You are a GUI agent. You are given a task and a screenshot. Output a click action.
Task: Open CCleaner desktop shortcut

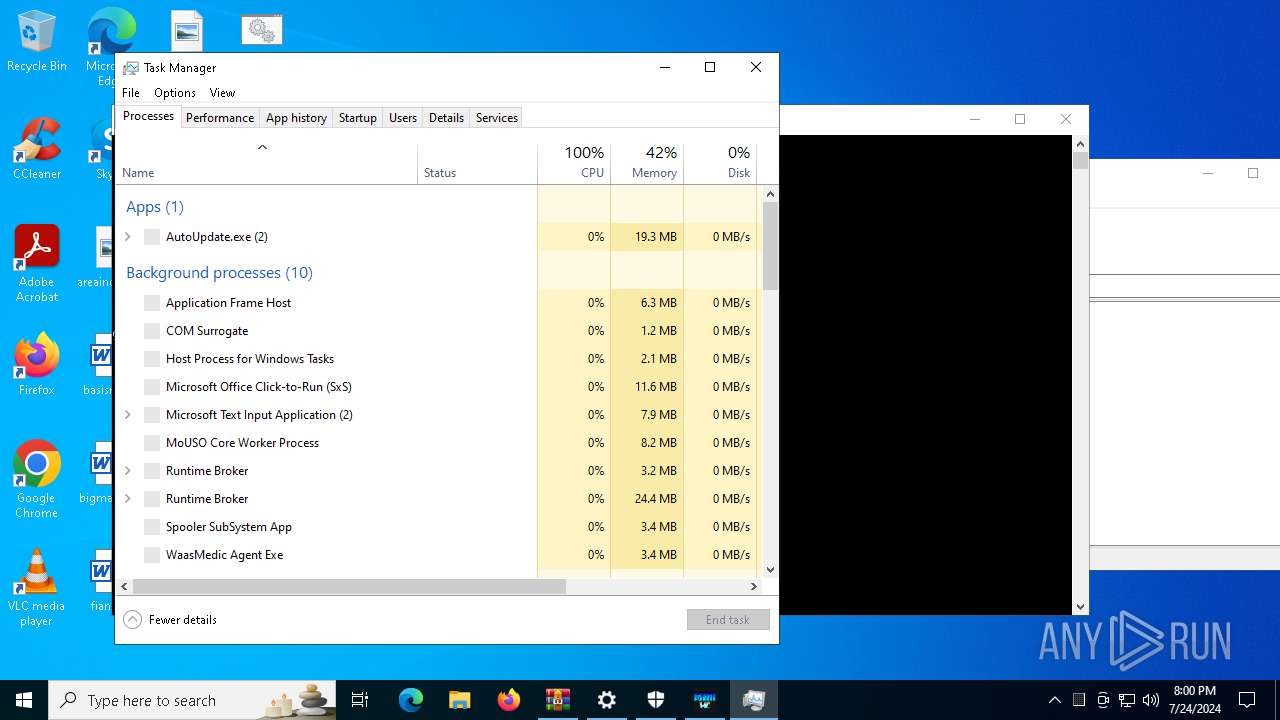point(37,149)
